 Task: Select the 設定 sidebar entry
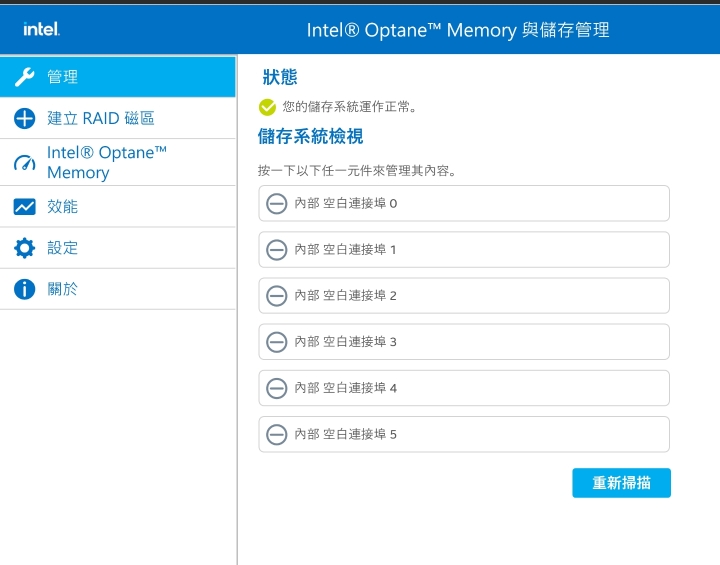click(118, 248)
